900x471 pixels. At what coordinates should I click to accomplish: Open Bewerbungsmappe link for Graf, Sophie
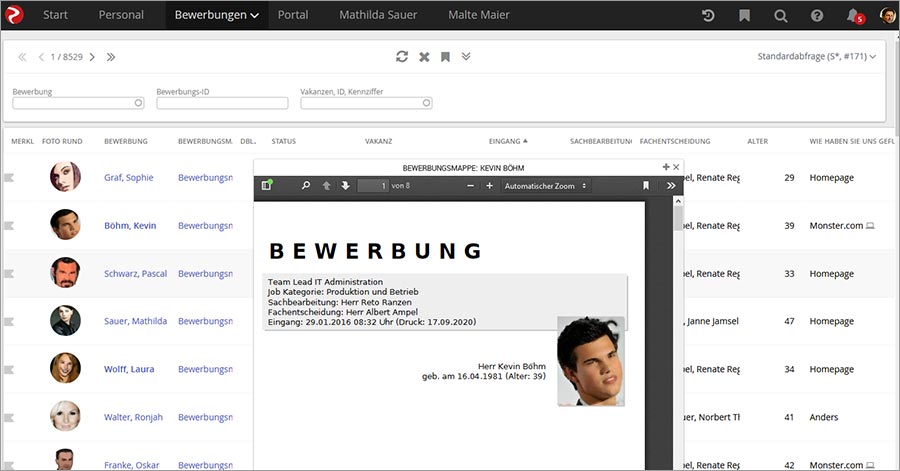coord(205,178)
